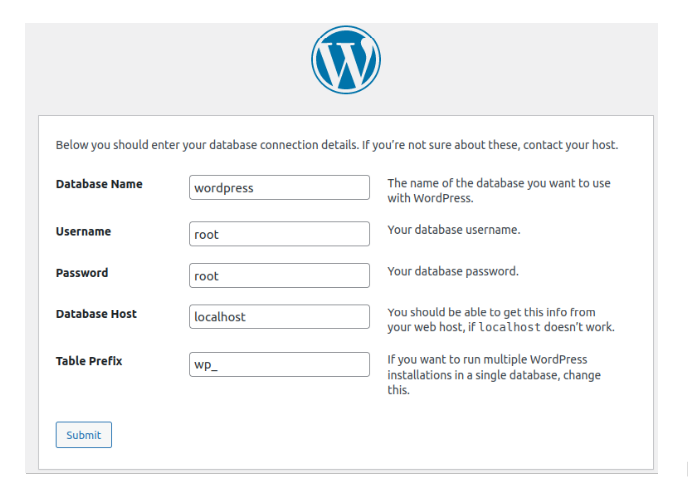The width and height of the screenshot is (688, 493).
Task: Submit the database connection form
Action: click(83, 435)
